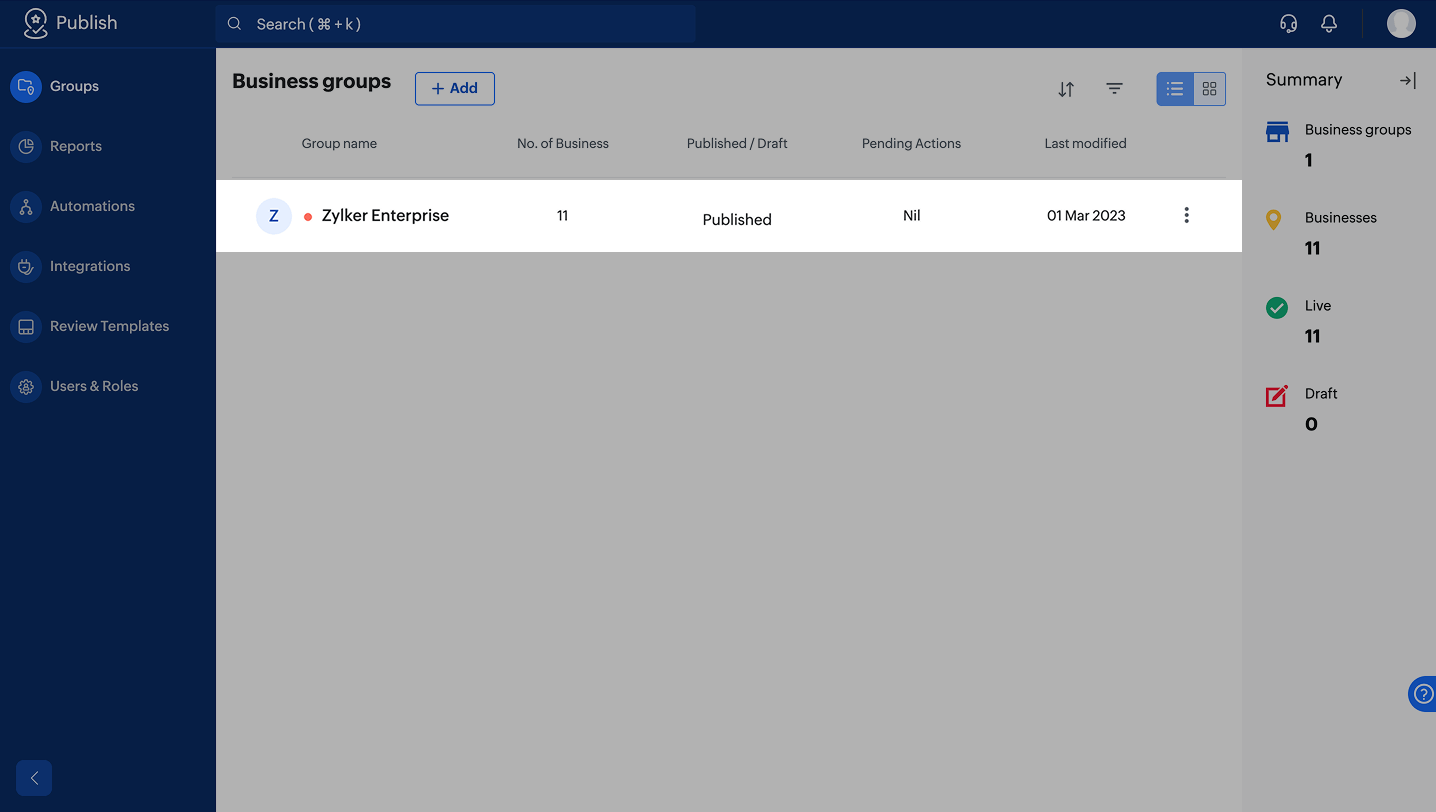This screenshot has height=812, width=1436.
Task: Click the Group name column header
Action: 339,144
